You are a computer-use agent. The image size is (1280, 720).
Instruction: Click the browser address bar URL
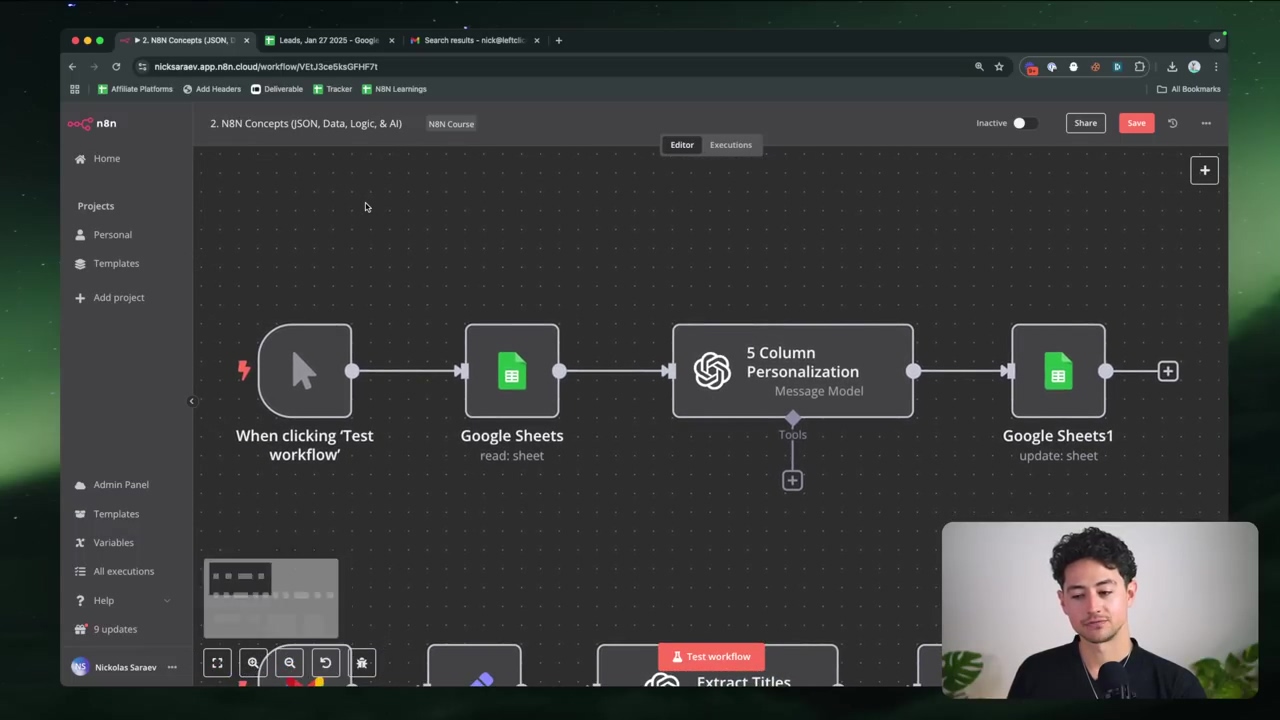266,66
